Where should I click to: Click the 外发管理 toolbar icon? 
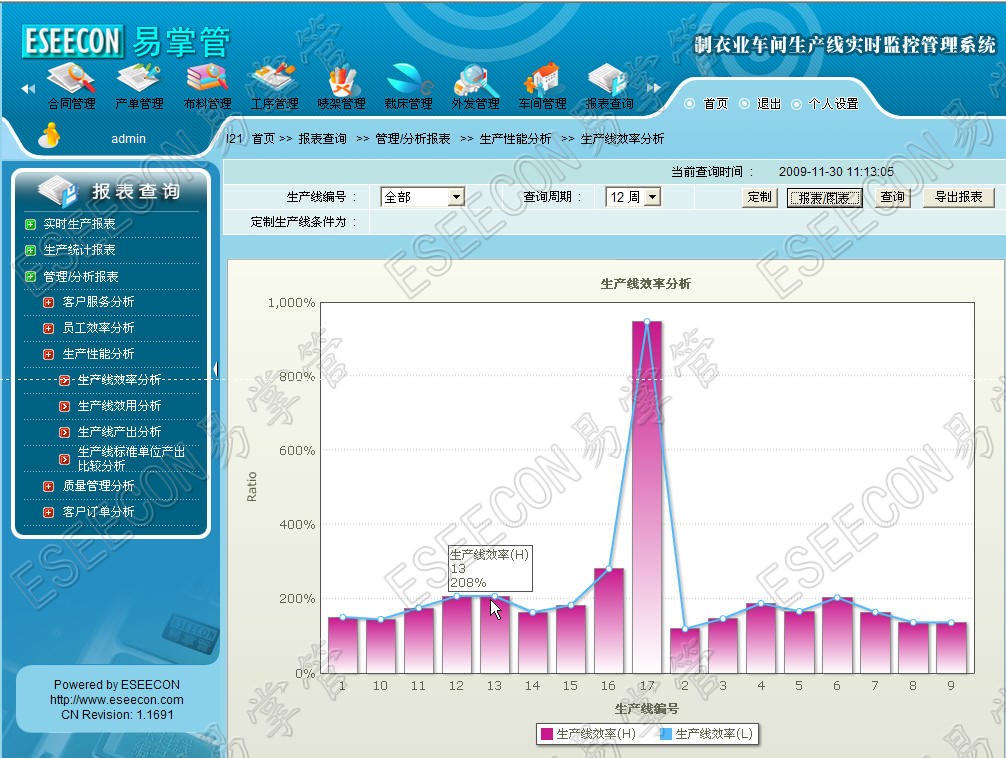[x=475, y=79]
